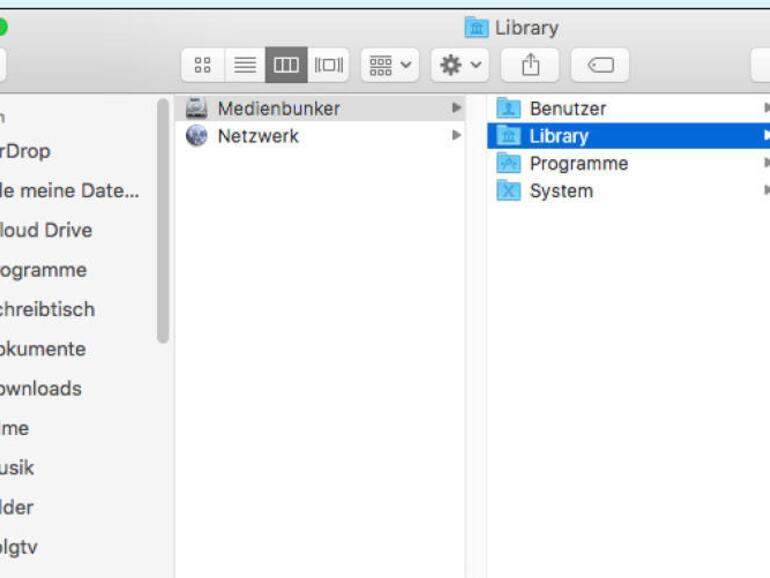The height and width of the screenshot is (578, 770).
Task: Select the Library folder row
Action: [629, 136]
